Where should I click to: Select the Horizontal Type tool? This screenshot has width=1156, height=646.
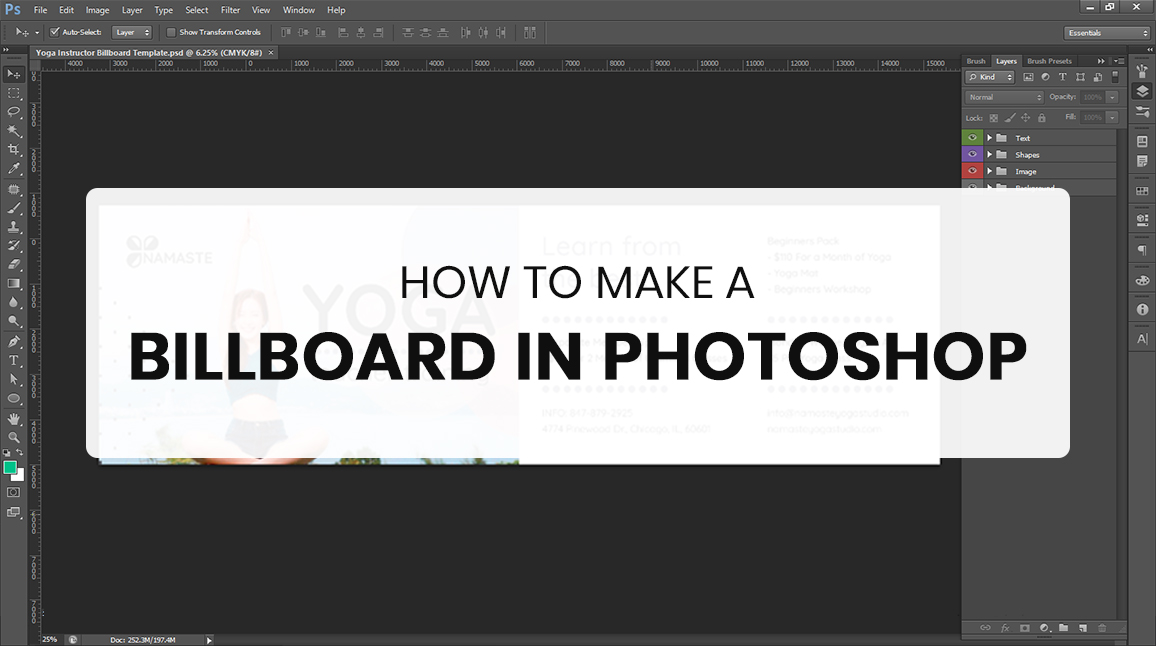point(14,361)
